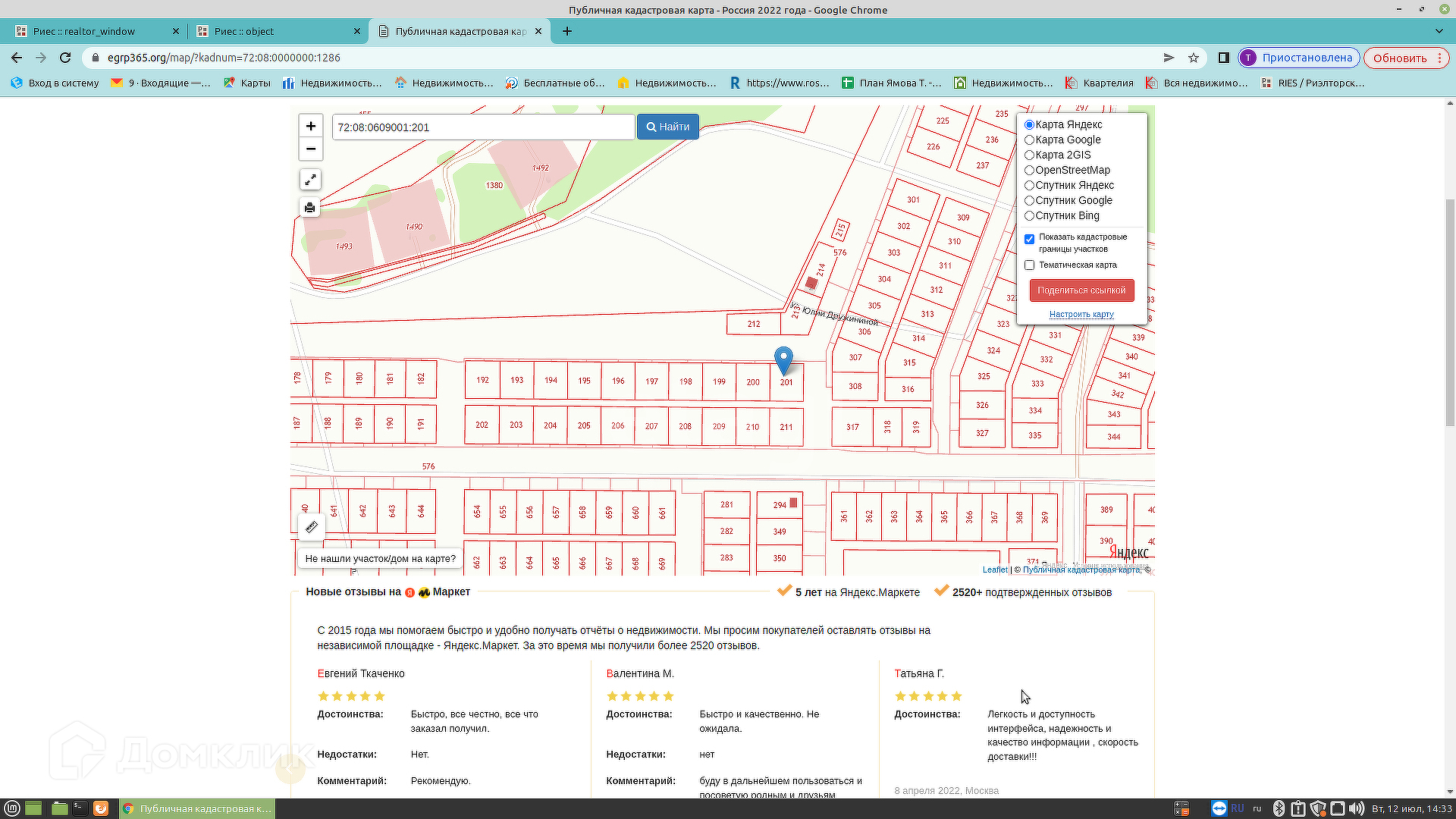Open the Настроить карту link
Viewport: 1456px width, 819px height.
click(x=1081, y=314)
